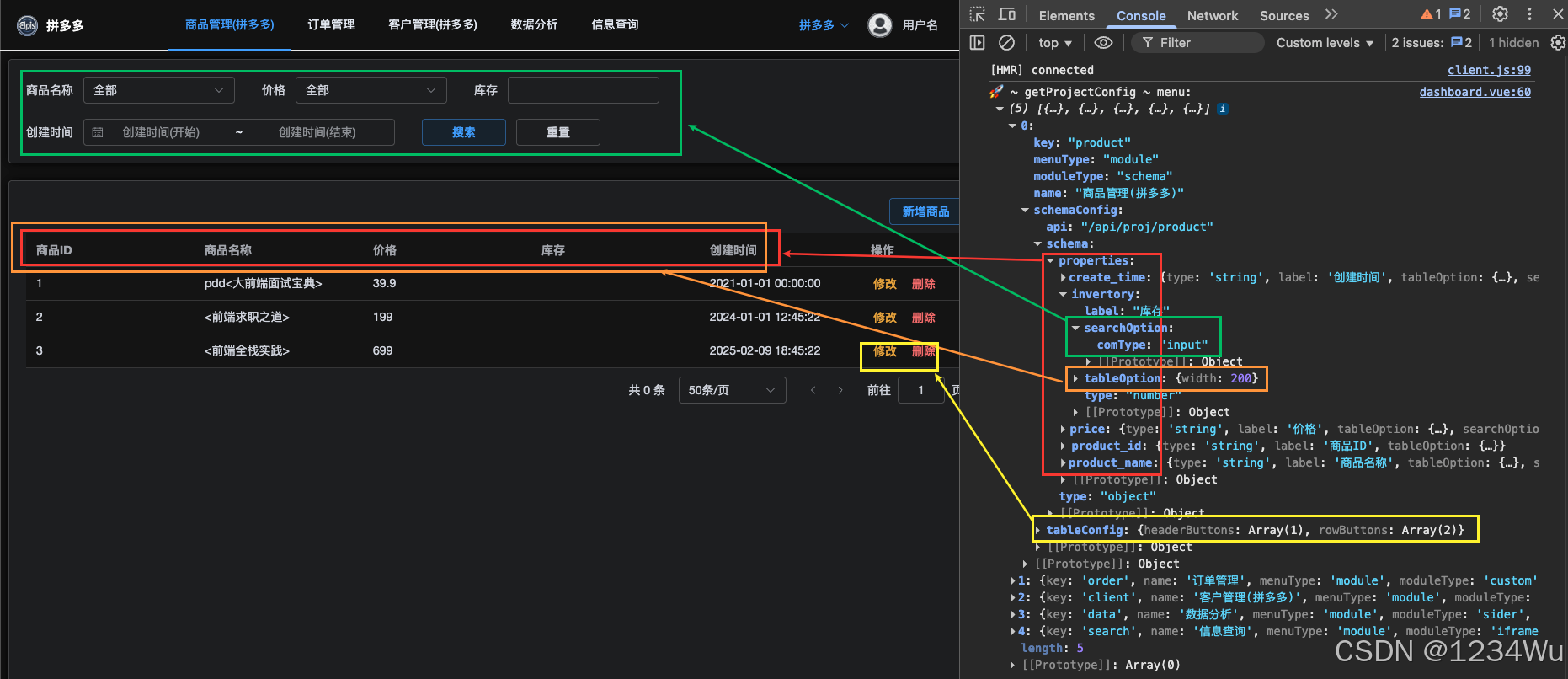Go to the next page arrow
The image size is (1568, 679).
(840, 390)
